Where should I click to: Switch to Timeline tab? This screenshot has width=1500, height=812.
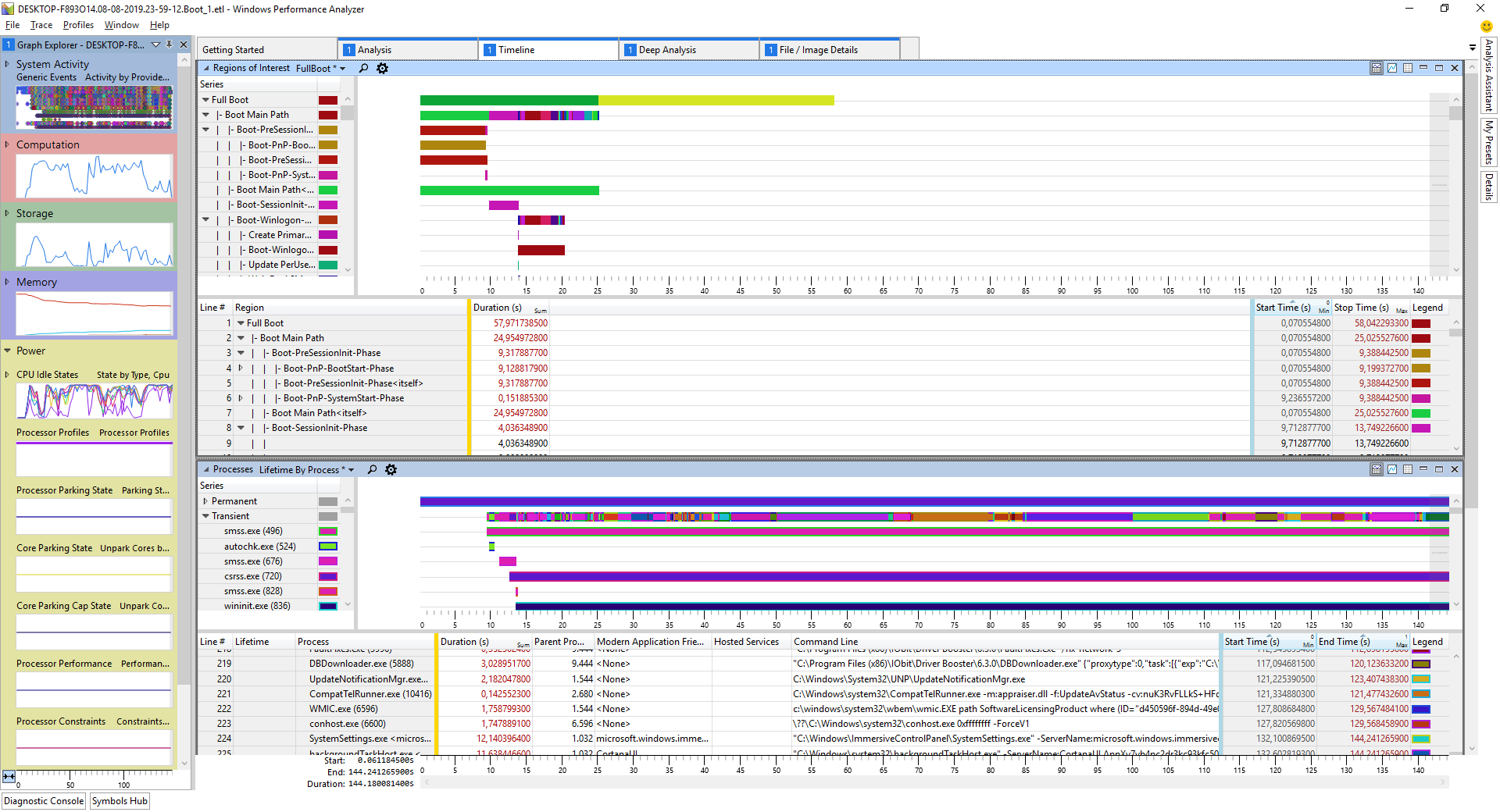548,49
